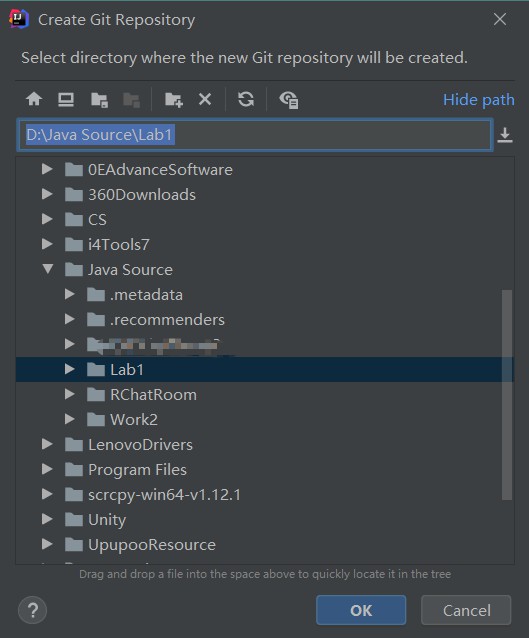Image resolution: width=529 pixels, height=638 pixels.
Task: Toggle Show Hidden Files and Directories icon
Action: pyautogui.click(x=289, y=100)
